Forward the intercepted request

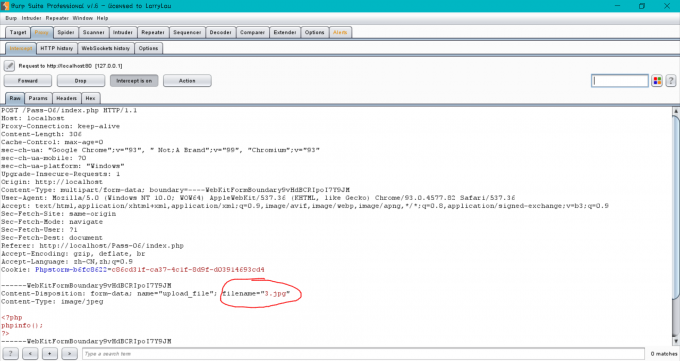coord(28,81)
